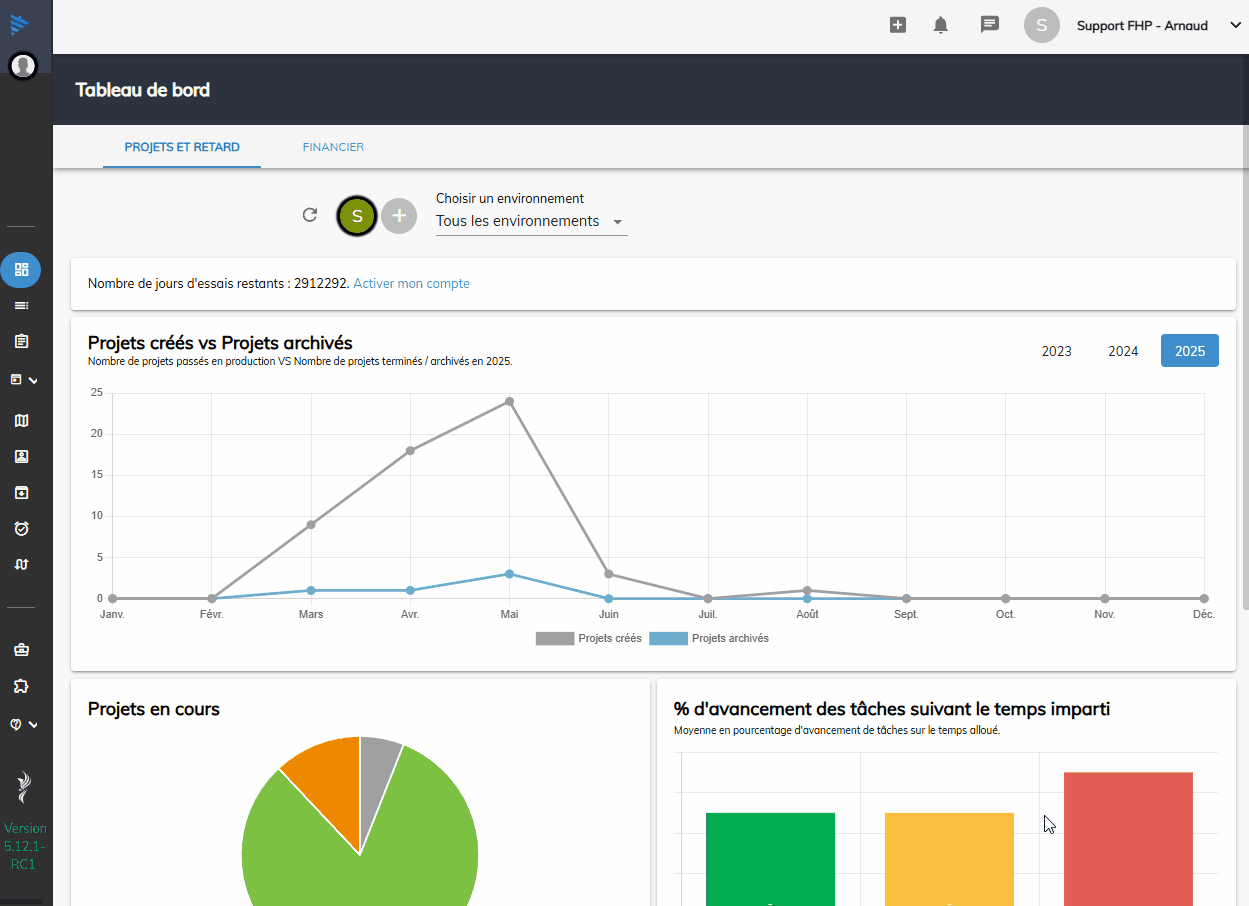Switch to the Financier tab
The width and height of the screenshot is (1249, 906).
tap(333, 147)
